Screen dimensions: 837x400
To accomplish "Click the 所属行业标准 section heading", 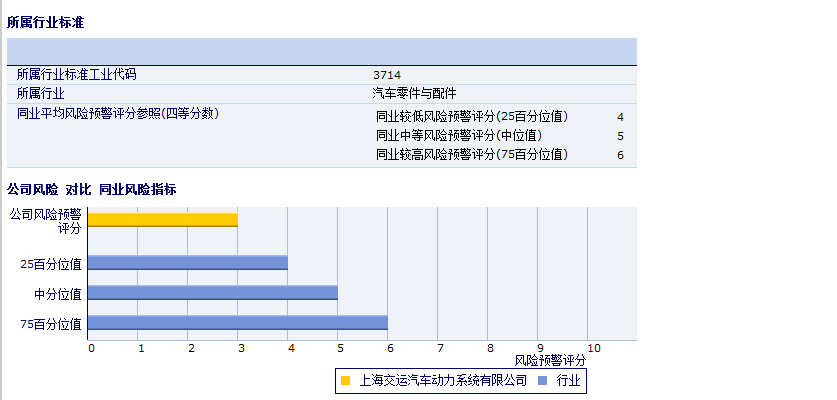I will click(45, 21).
